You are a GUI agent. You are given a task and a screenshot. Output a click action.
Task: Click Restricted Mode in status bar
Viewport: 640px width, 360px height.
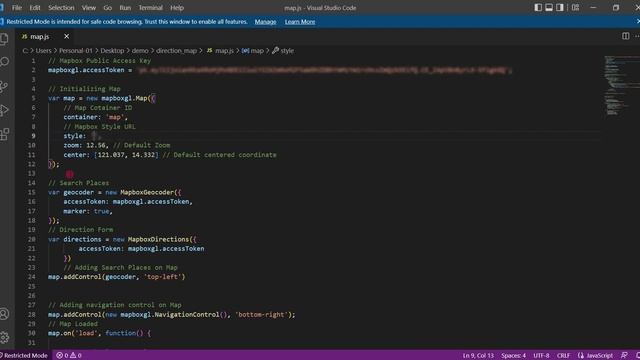(24, 356)
